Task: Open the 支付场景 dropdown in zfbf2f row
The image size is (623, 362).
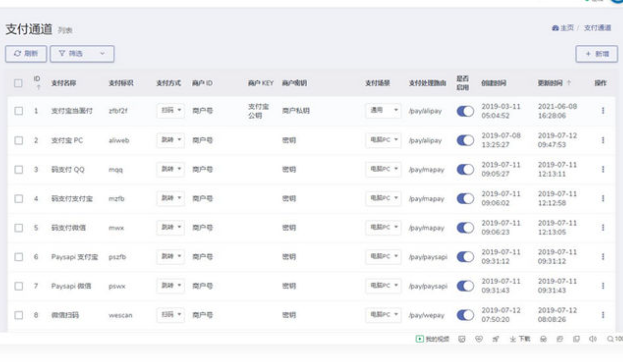Action: [383, 110]
